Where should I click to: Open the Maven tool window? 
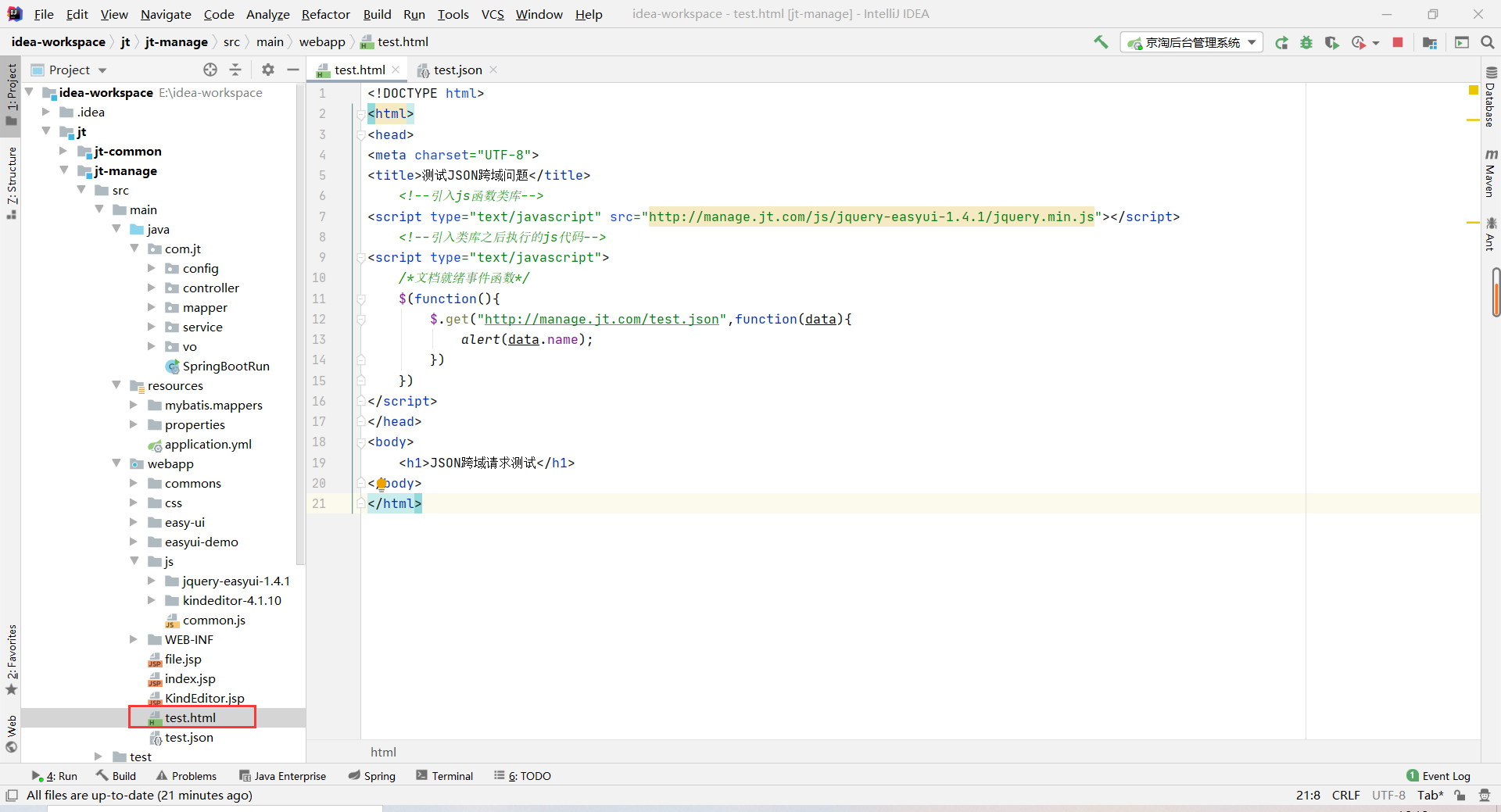(x=1491, y=173)
